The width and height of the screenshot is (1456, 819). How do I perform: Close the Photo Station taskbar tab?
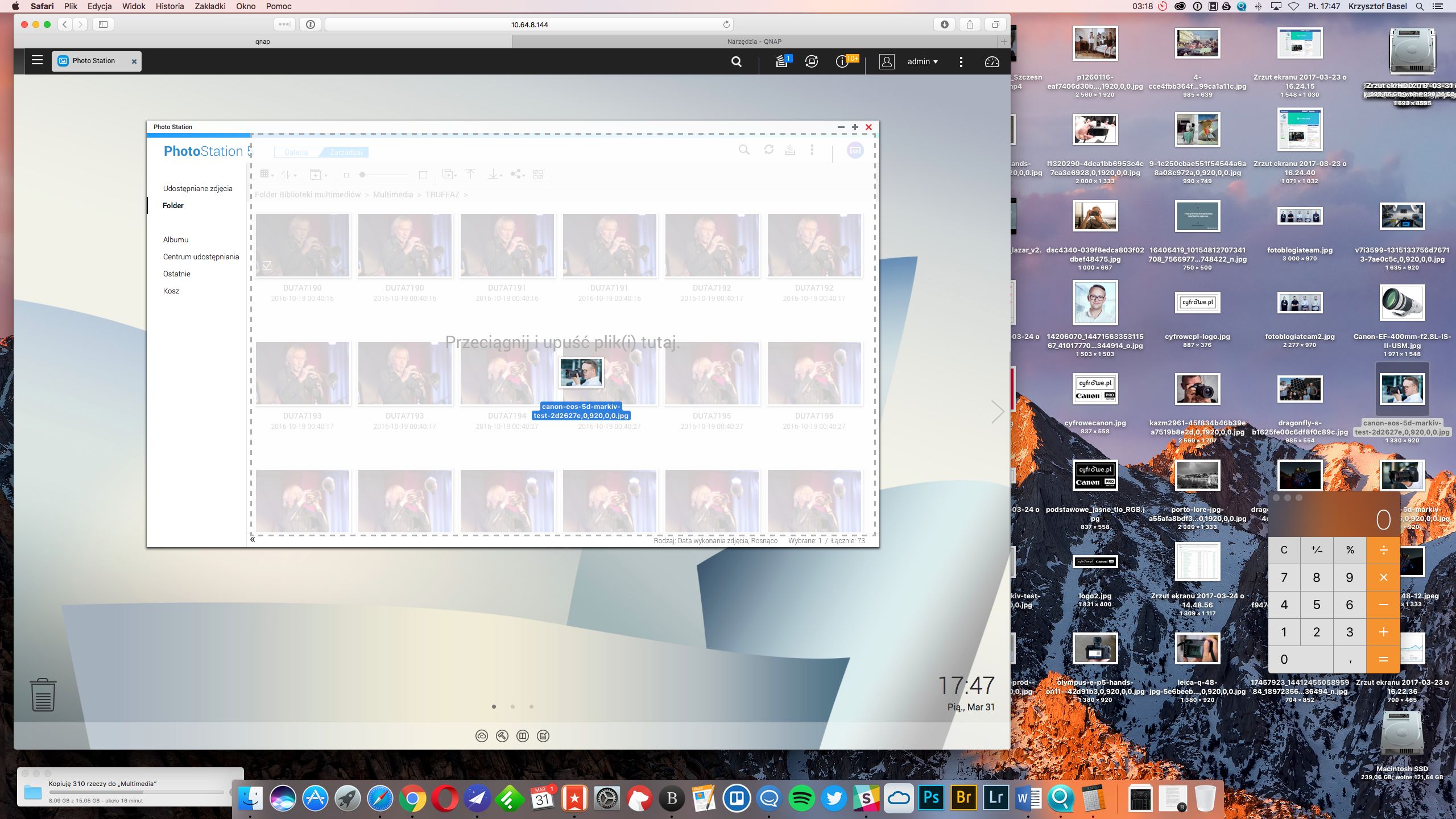click(134, 61)
